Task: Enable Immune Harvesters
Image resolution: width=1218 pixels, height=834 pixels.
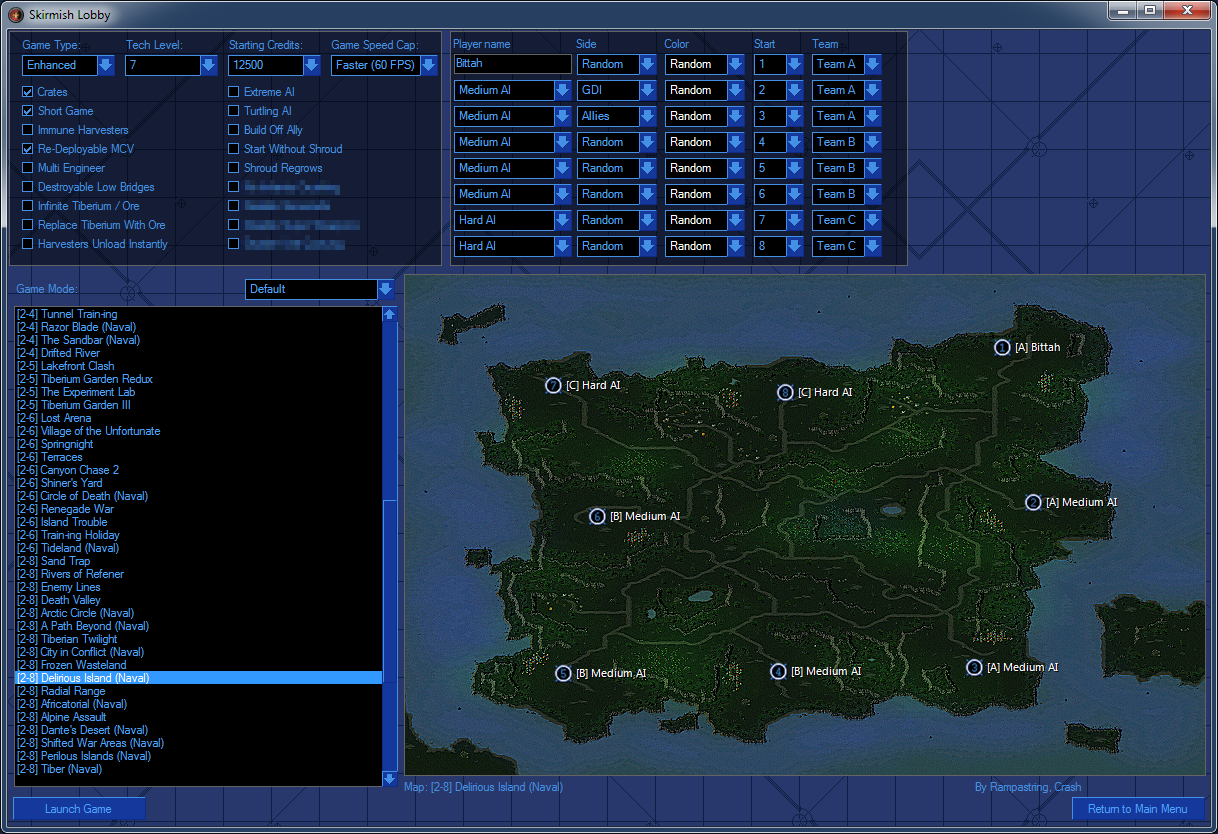Action: [x=28, y=130]
